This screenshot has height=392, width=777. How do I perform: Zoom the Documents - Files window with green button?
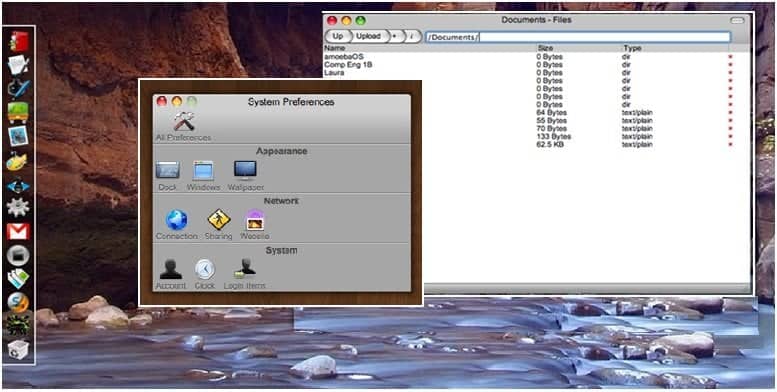(360, 20)
